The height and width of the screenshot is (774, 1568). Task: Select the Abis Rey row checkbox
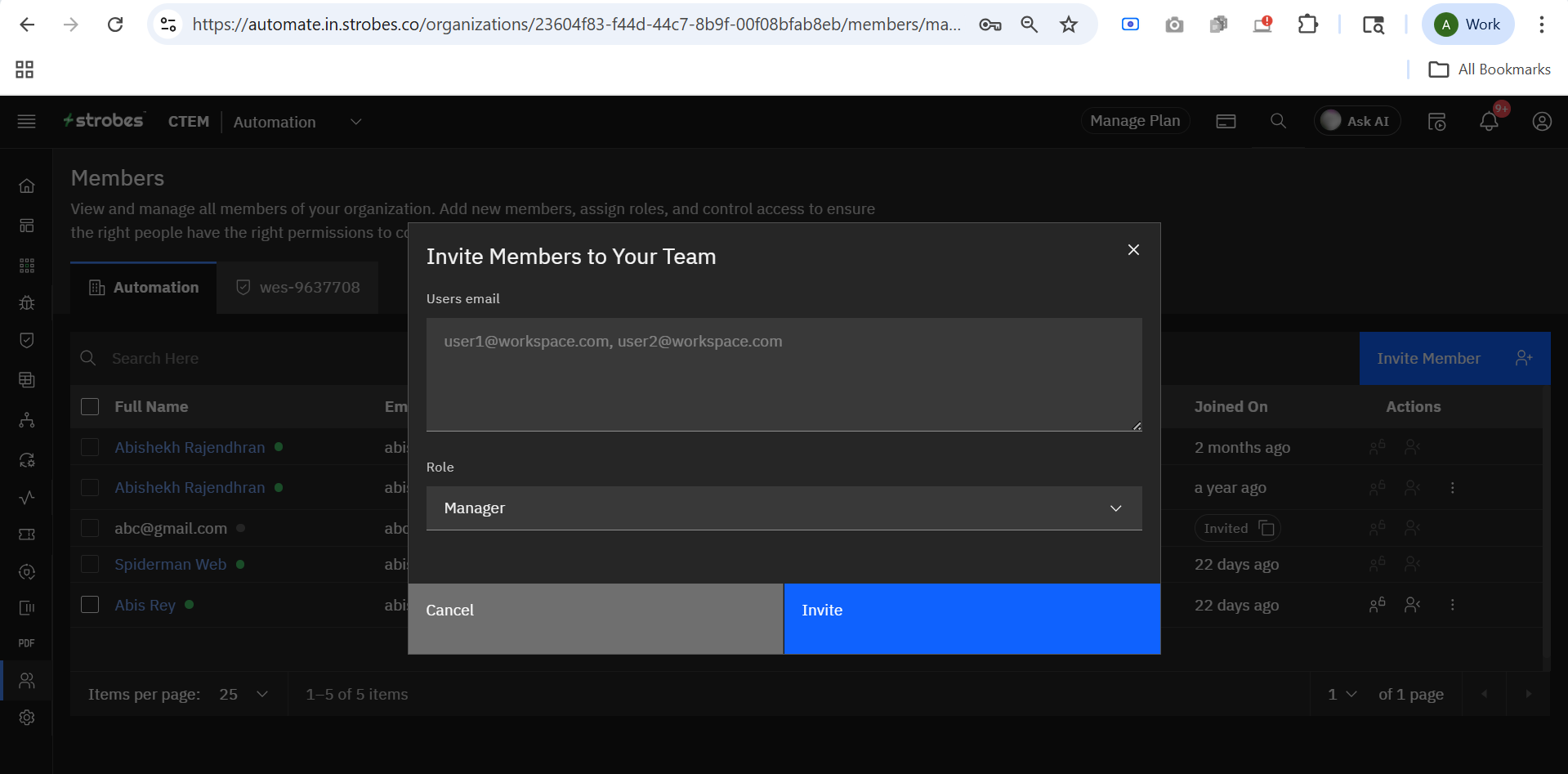[90, 605]
